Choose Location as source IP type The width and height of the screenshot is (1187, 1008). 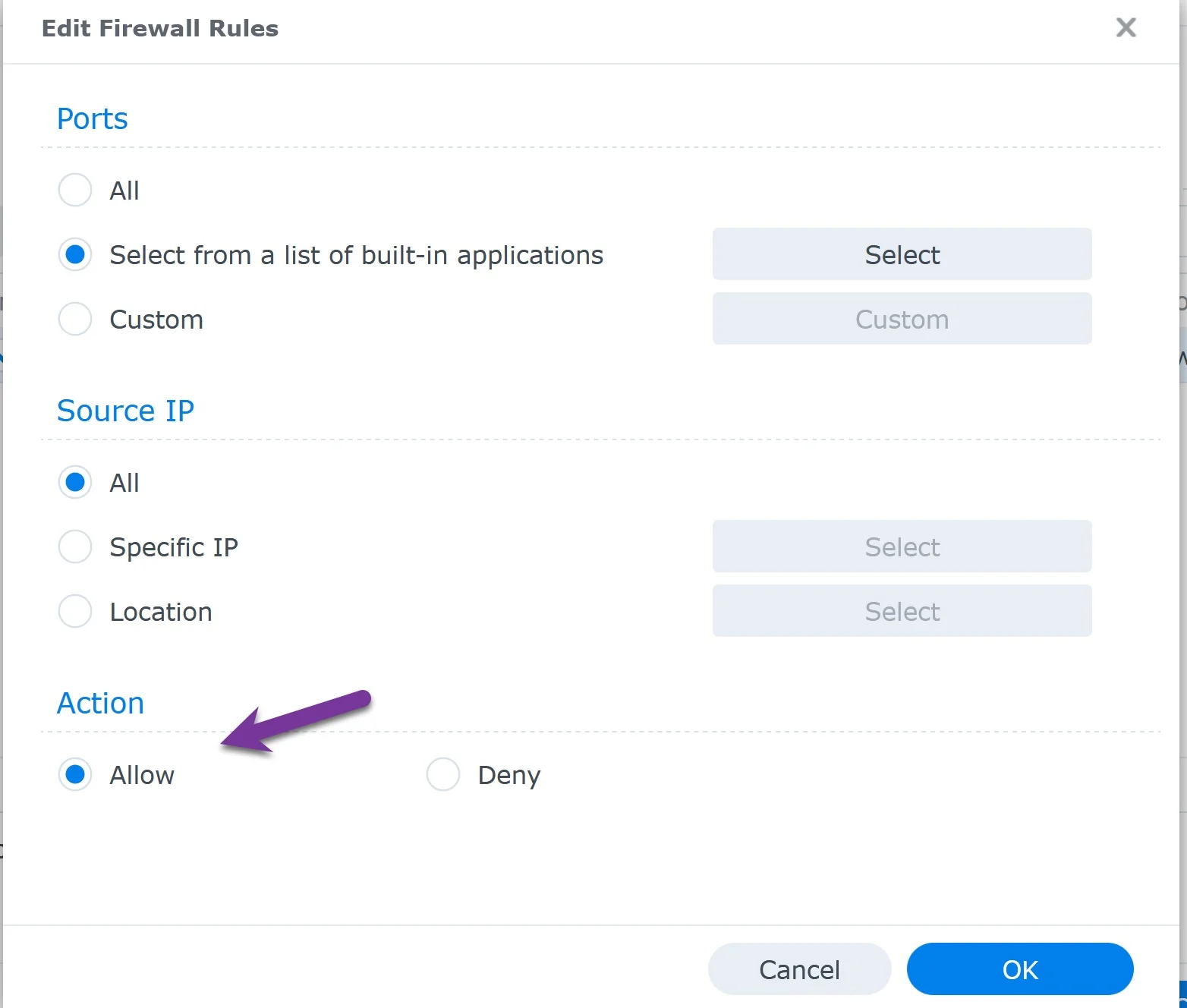pyautogui.click(x=74, y=611)
